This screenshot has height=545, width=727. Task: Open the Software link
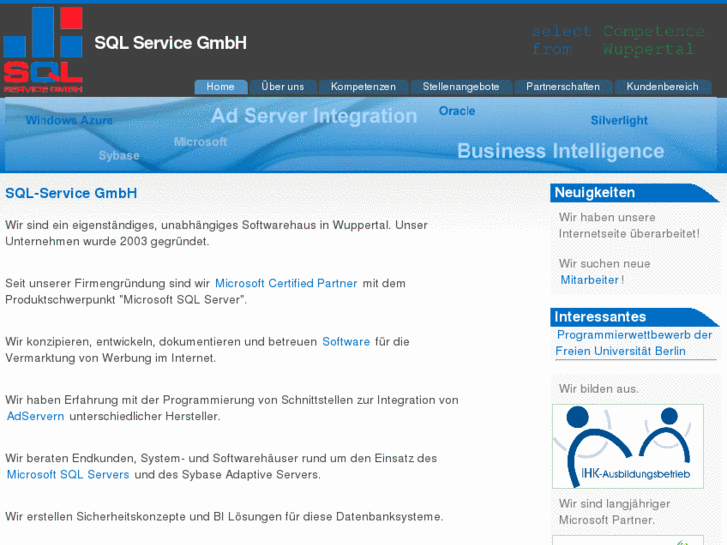(346, 342)
